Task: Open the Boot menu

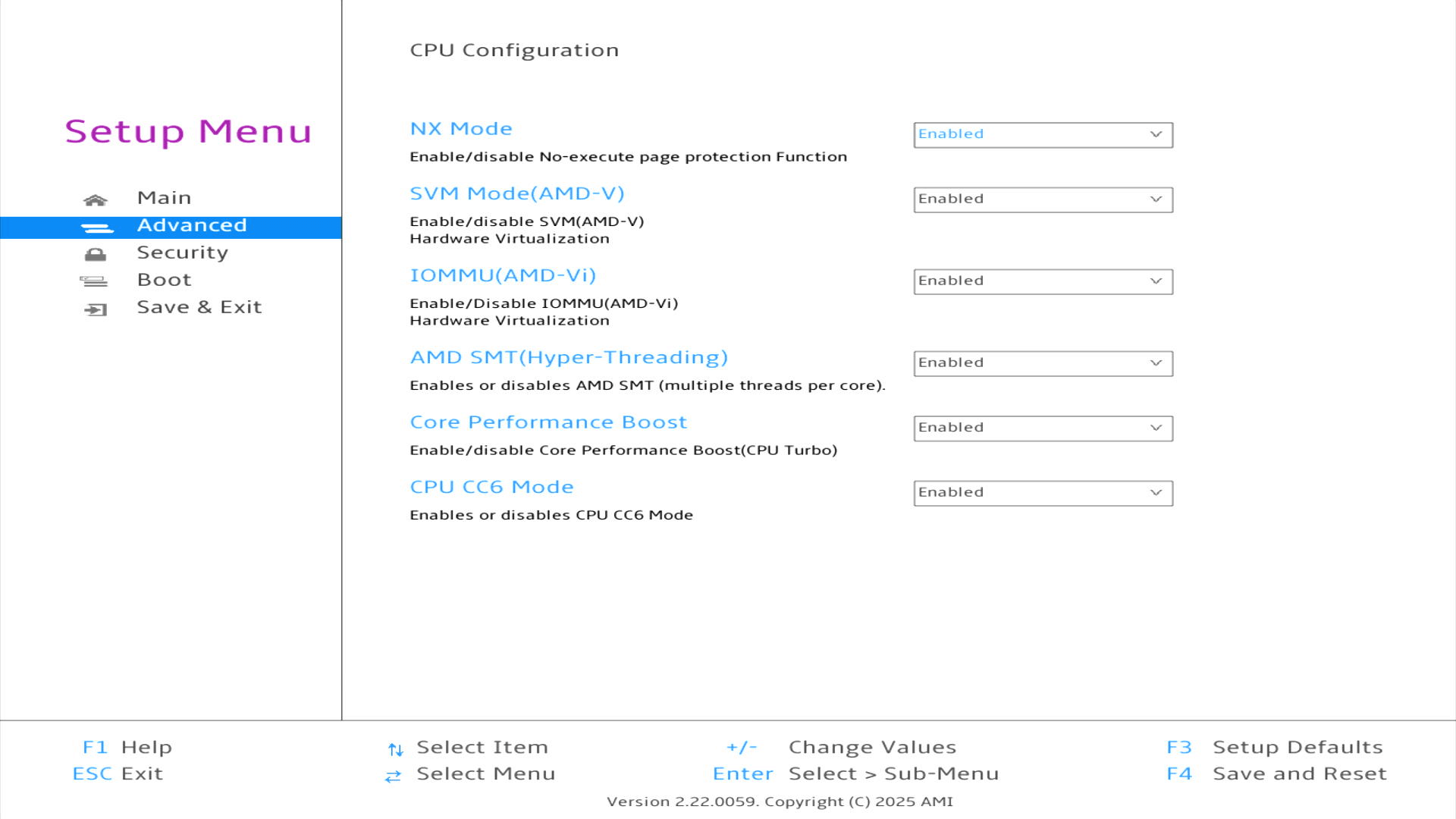Action: (164, 280)
